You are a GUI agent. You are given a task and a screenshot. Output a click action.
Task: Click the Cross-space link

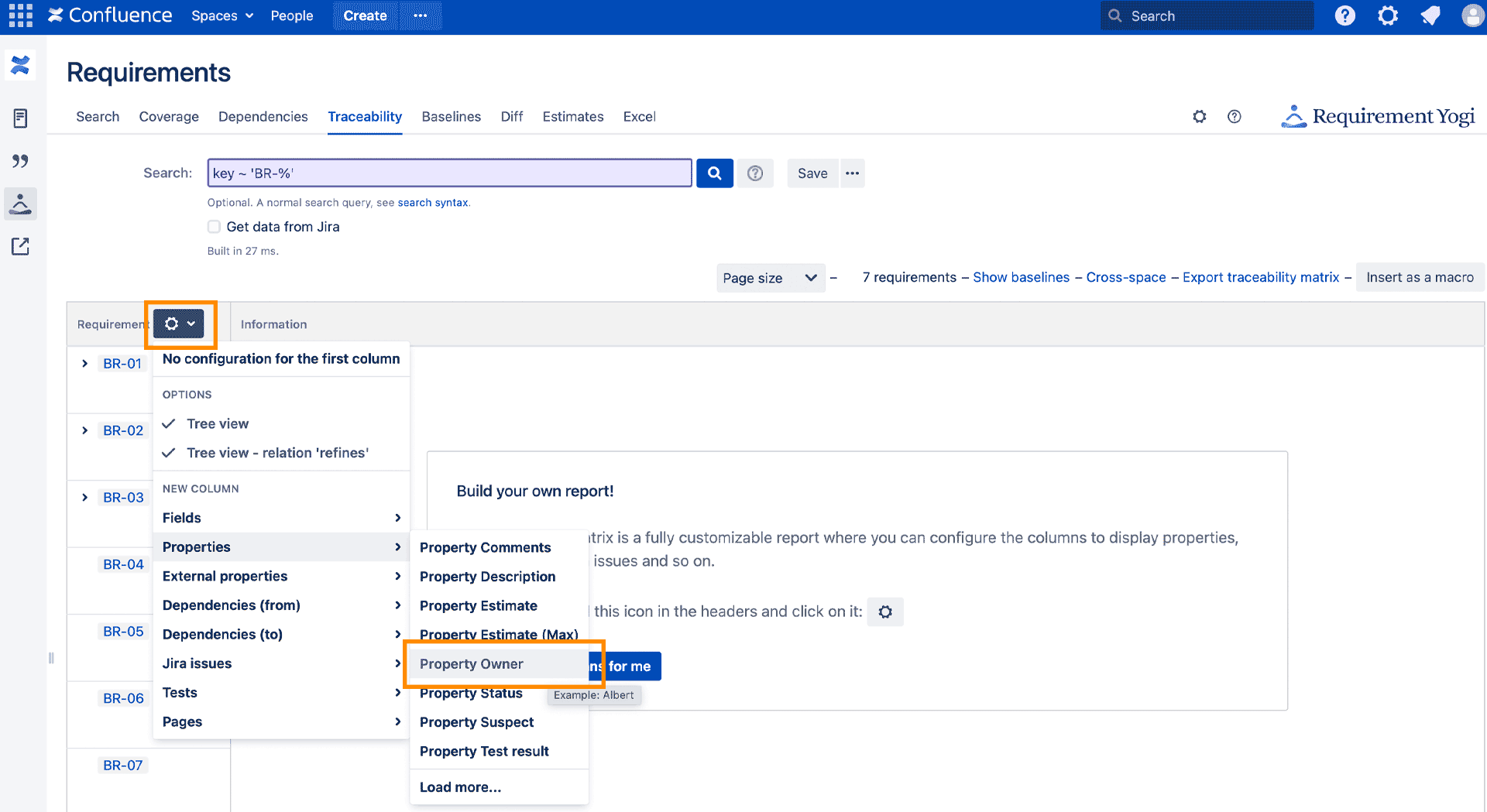1125,277
